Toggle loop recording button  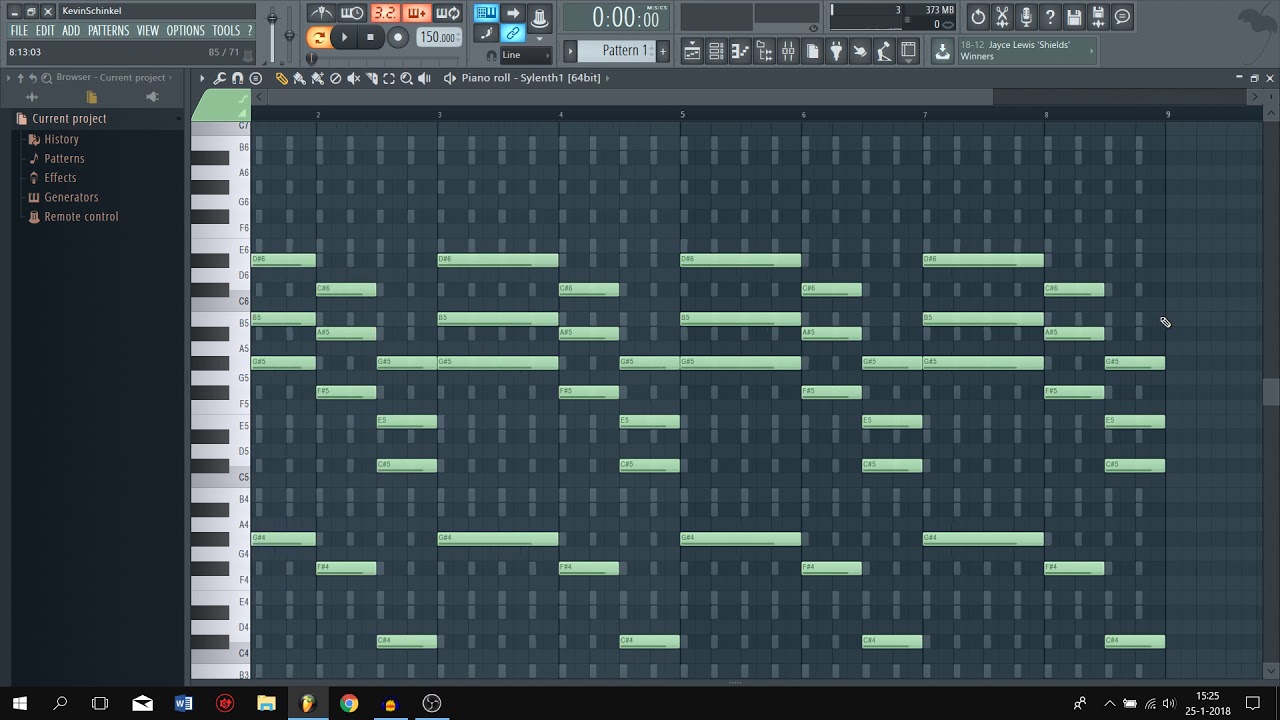coord(448,13)
